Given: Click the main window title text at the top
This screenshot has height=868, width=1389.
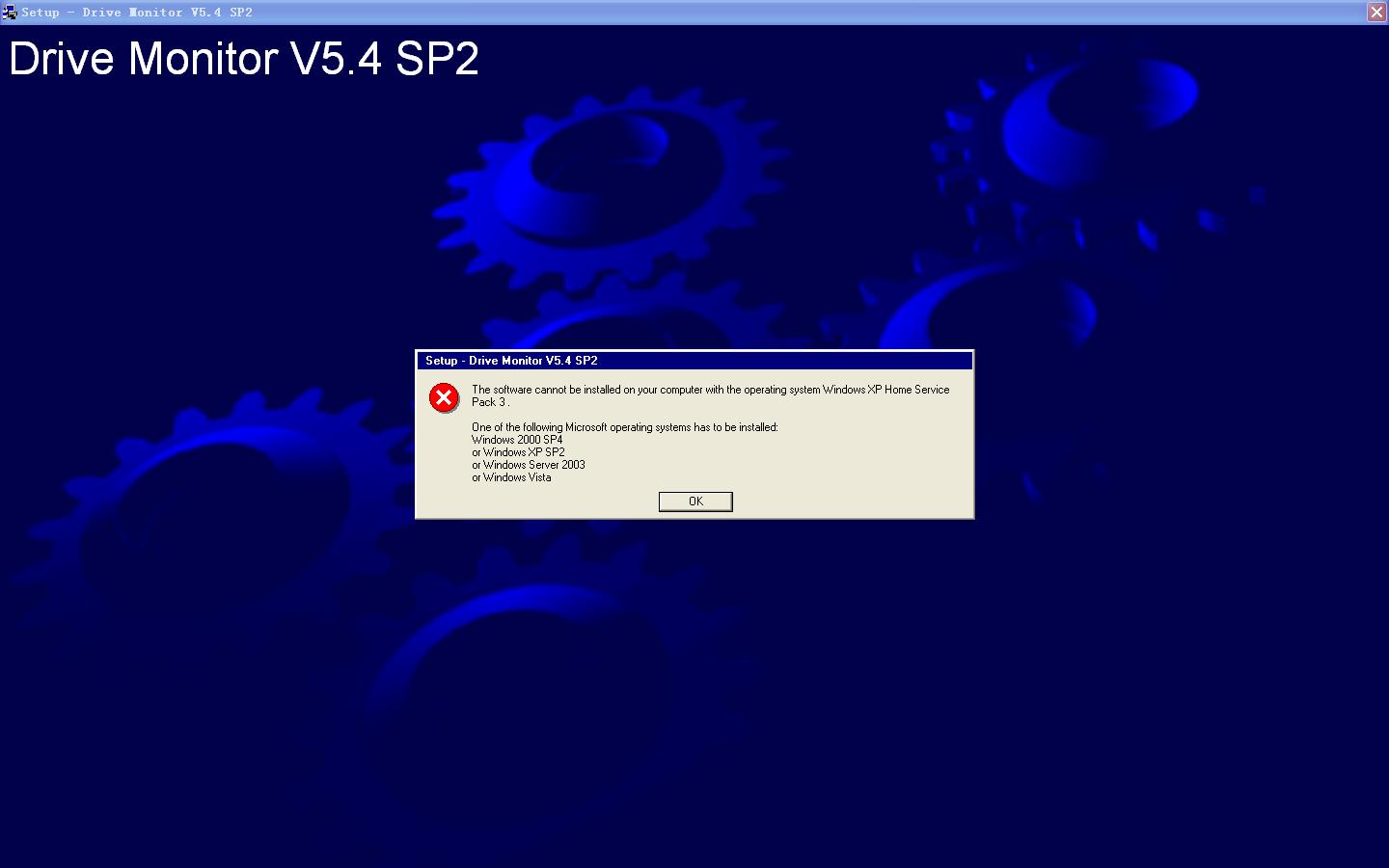Looking at the screenshot, I should [x=137, y=13].
